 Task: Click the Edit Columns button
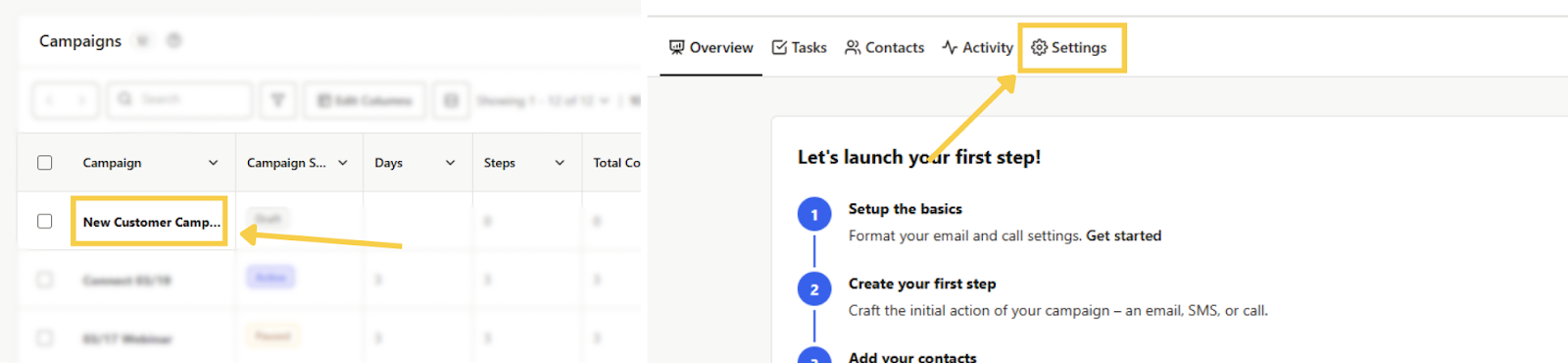(365, 100)
